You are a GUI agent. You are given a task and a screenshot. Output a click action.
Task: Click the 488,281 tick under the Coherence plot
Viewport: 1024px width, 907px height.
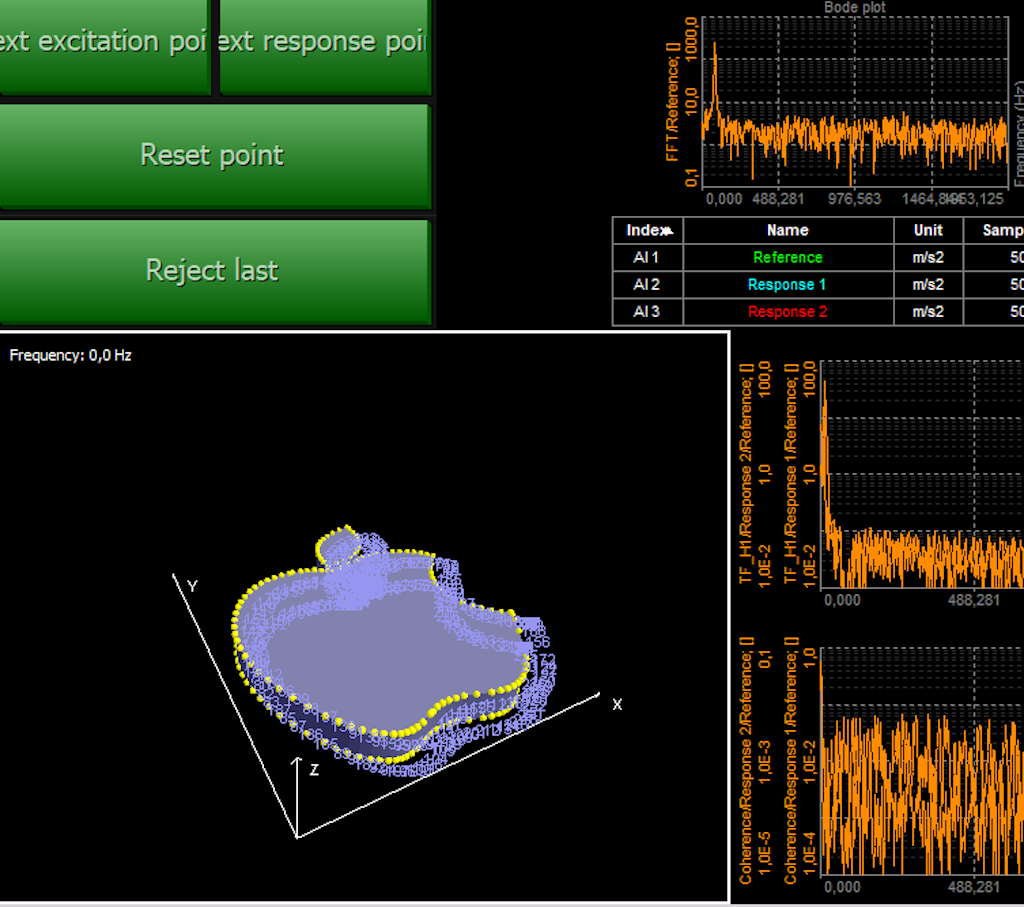click(974, 887)
